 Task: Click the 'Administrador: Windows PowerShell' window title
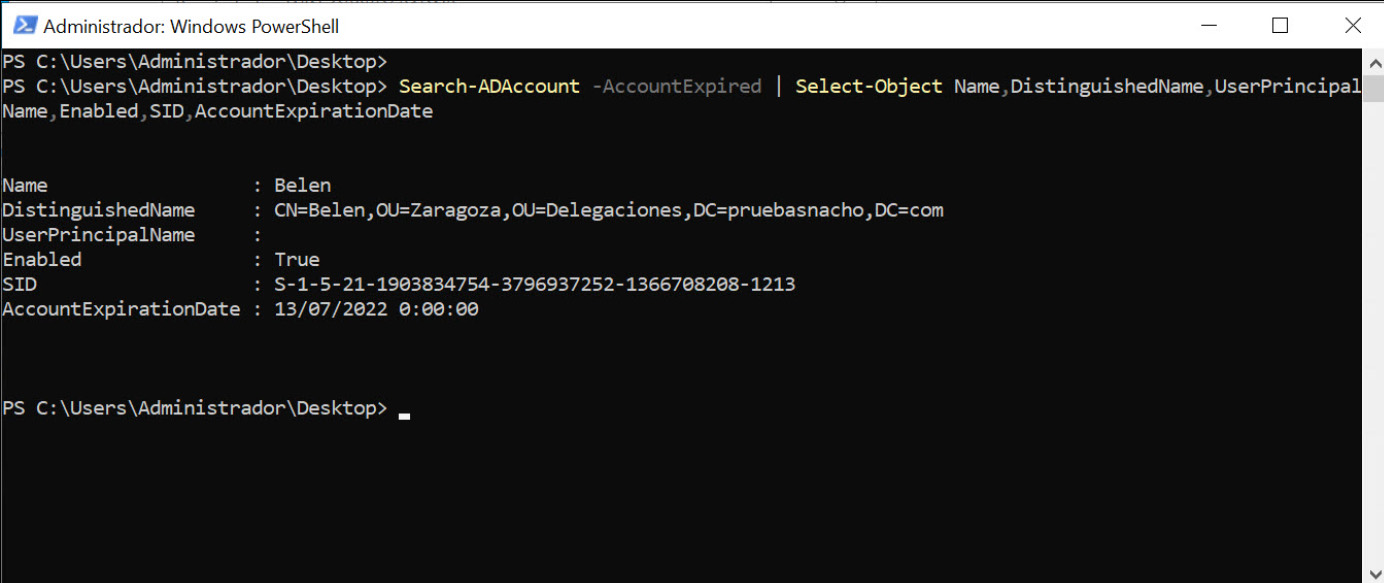click(191, 26)
